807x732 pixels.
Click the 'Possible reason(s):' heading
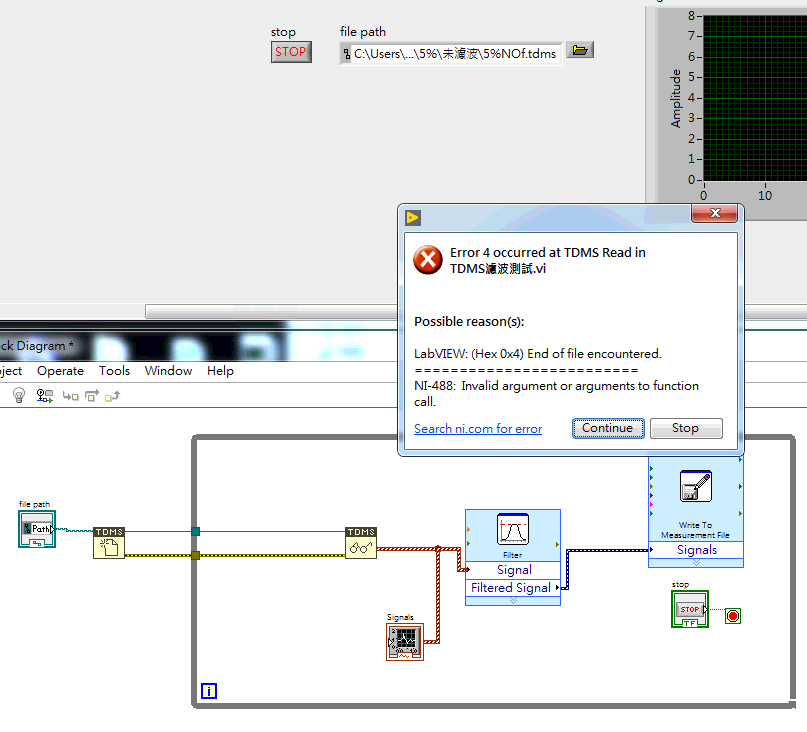point(469,322)
